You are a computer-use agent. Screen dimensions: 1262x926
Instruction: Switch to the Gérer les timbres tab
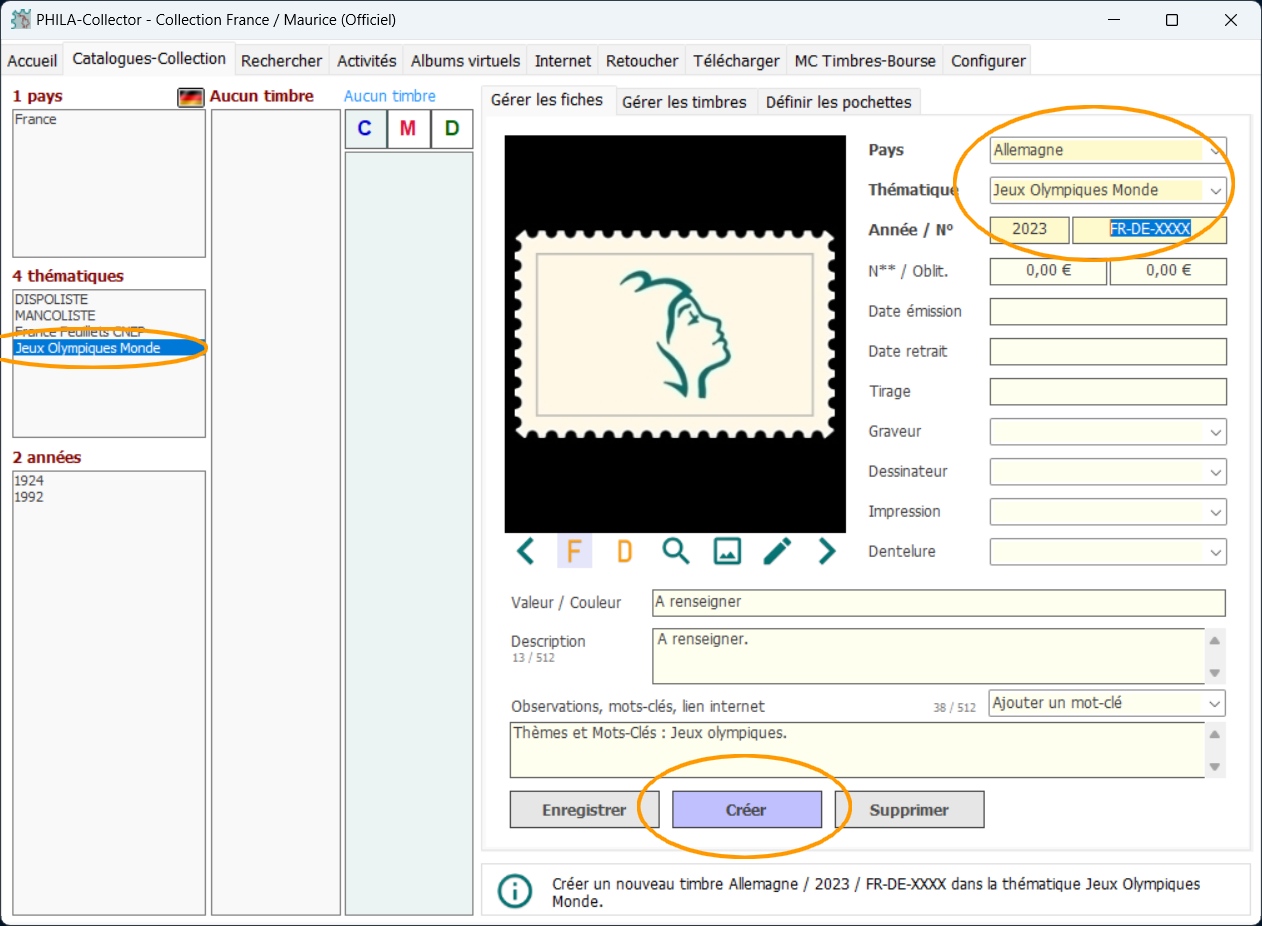[x=684, y=102]
